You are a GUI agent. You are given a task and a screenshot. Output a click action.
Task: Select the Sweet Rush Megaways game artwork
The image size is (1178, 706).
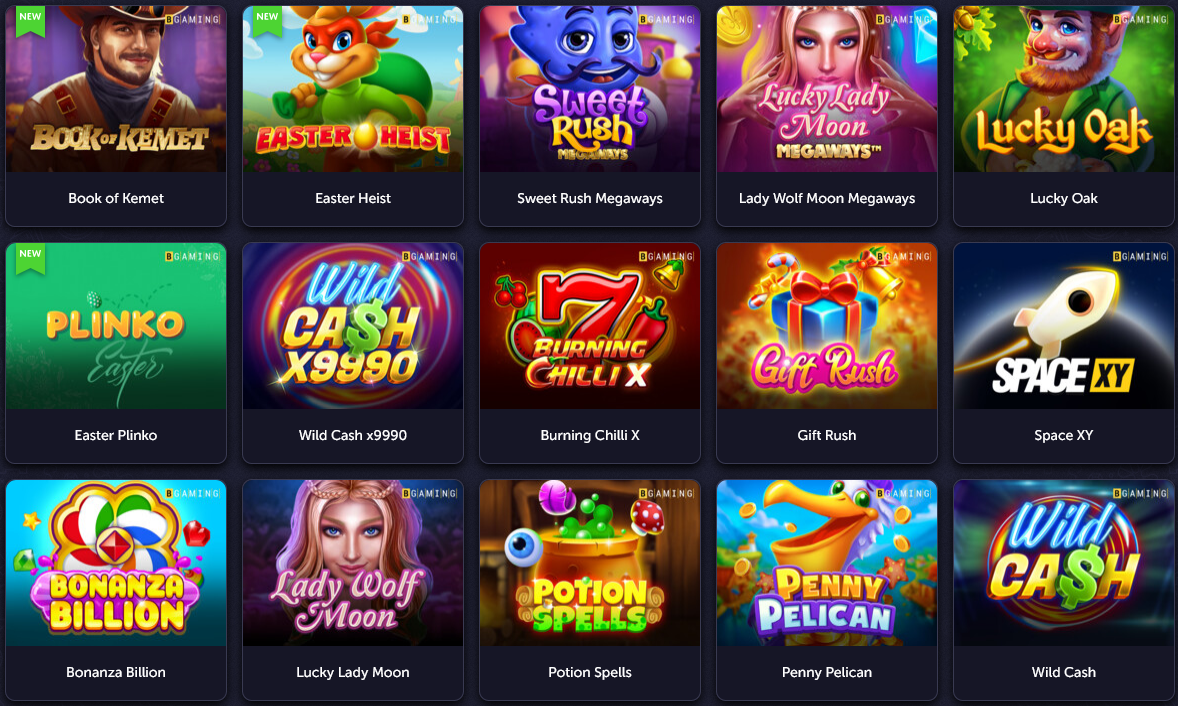pos(590,89)
